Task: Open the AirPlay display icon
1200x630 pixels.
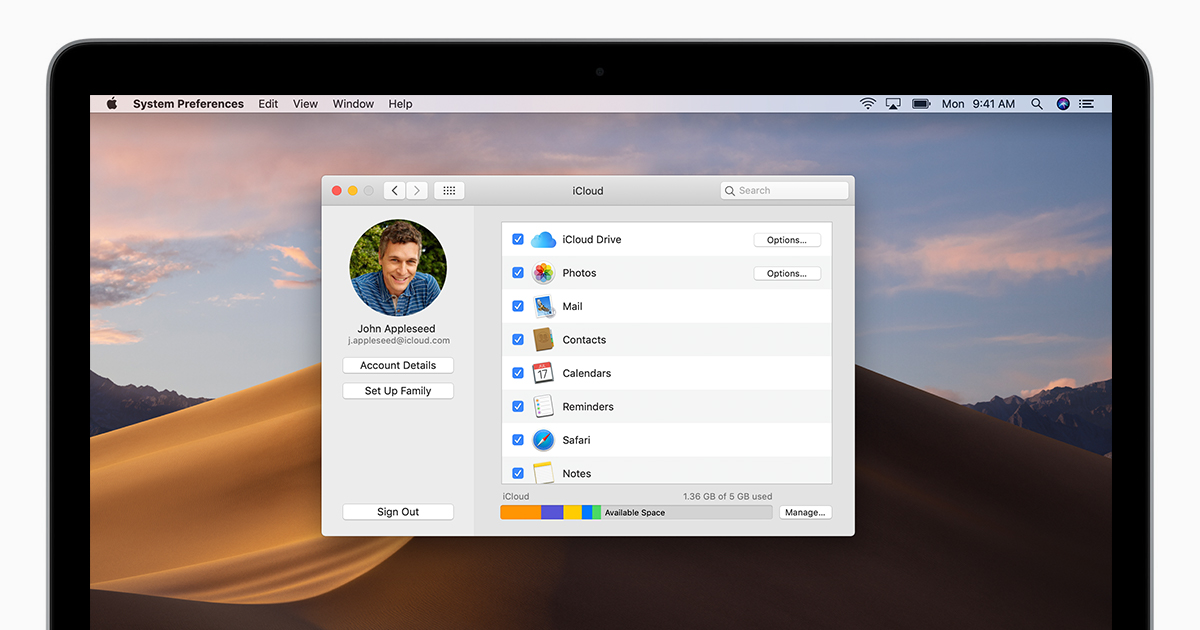Action: point(894,104)
